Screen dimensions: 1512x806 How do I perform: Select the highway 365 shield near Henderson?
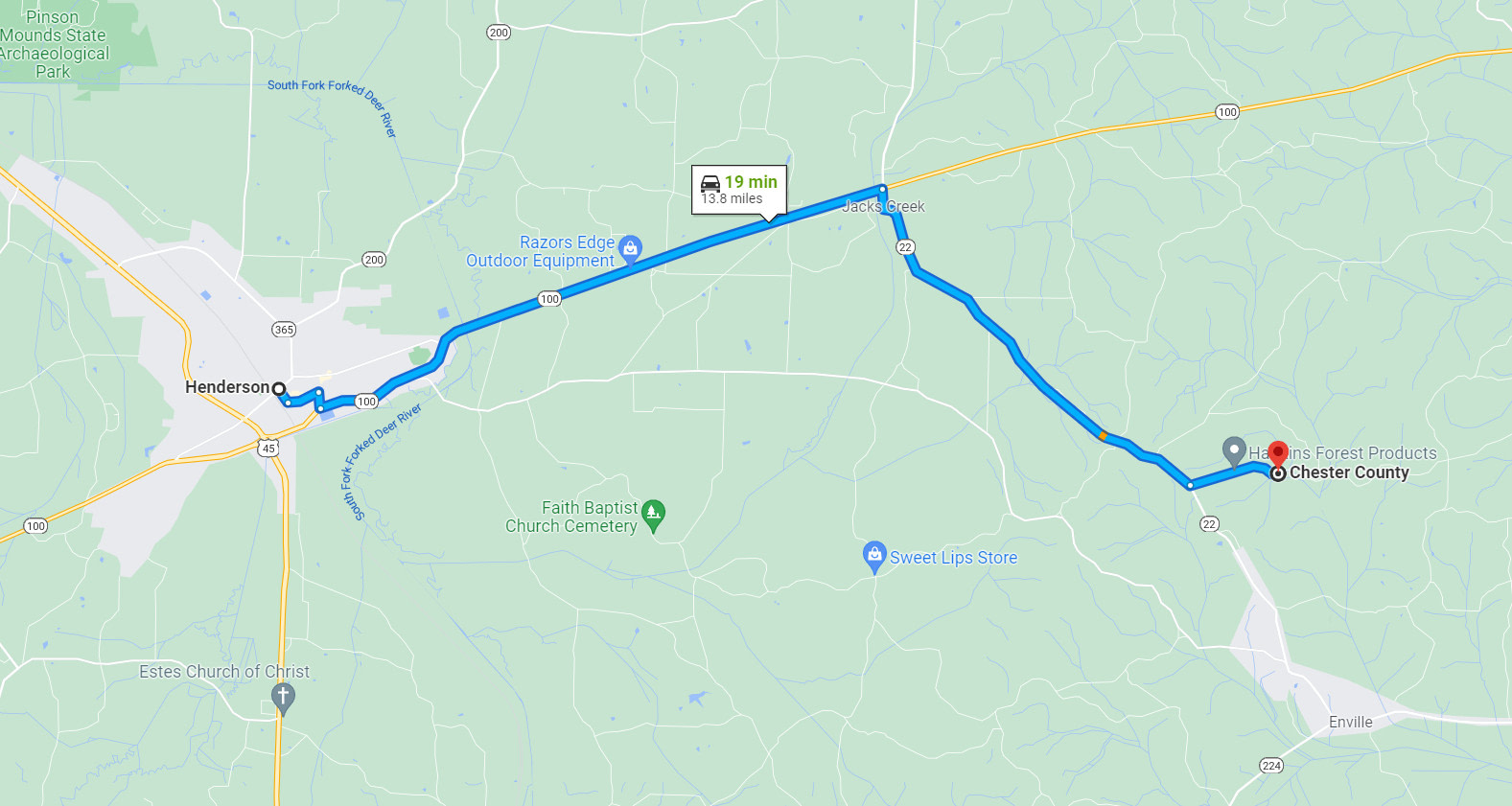pos(284,330)
